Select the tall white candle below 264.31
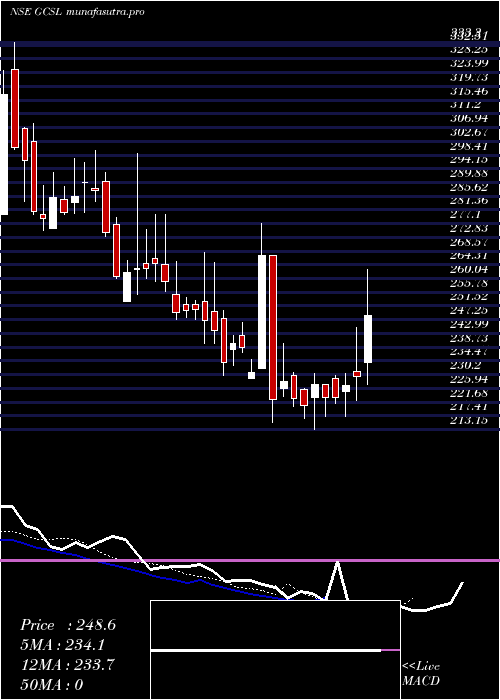500x700 pixels. pos(262,312)
